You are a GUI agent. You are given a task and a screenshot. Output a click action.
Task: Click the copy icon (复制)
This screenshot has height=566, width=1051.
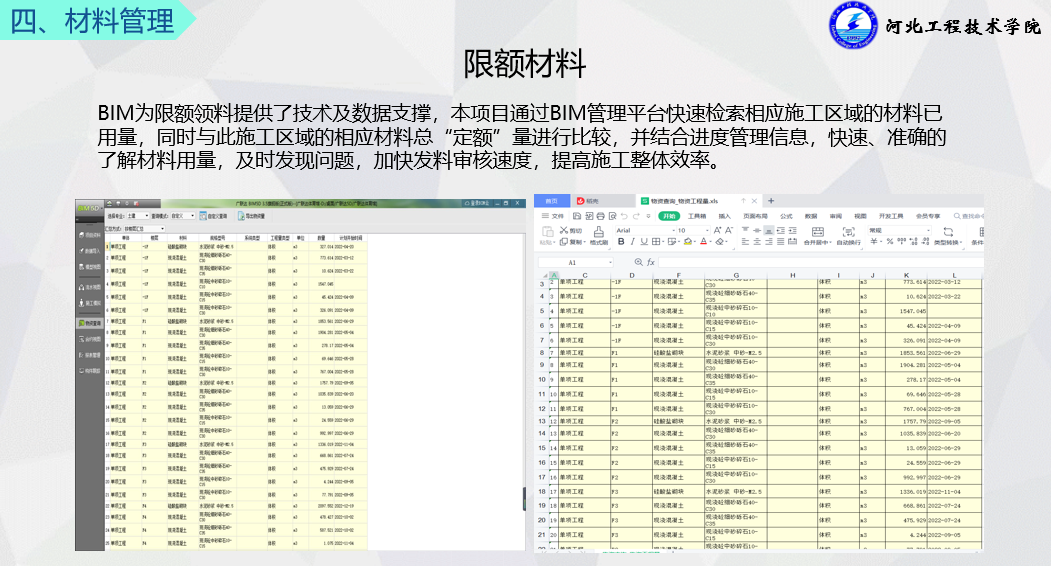[564, 241]
